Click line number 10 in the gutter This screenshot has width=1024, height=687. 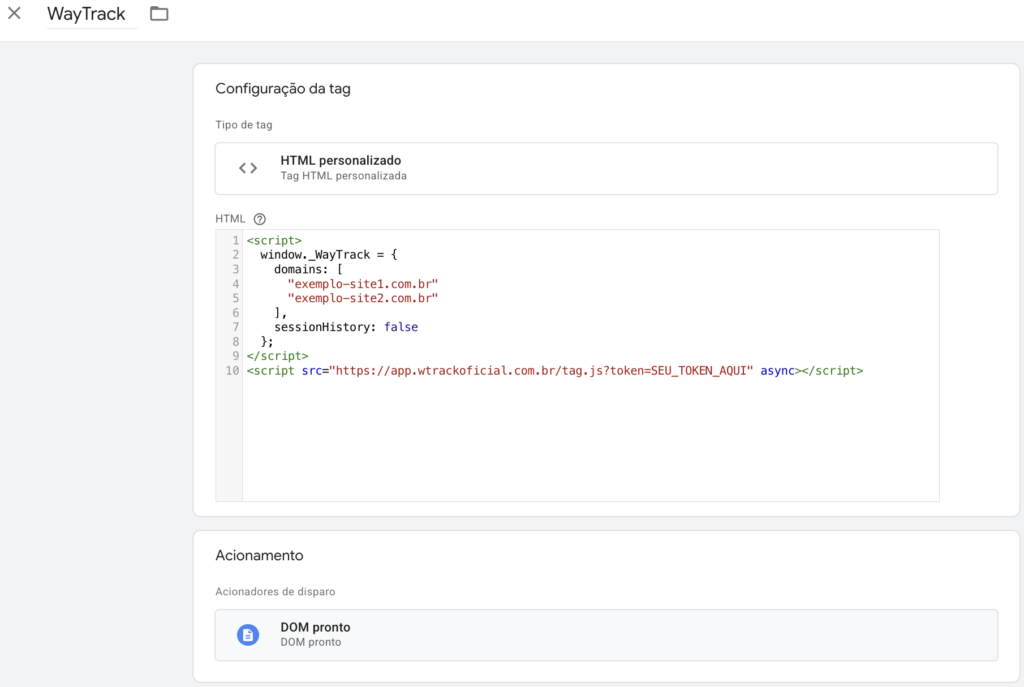point(232,370)
